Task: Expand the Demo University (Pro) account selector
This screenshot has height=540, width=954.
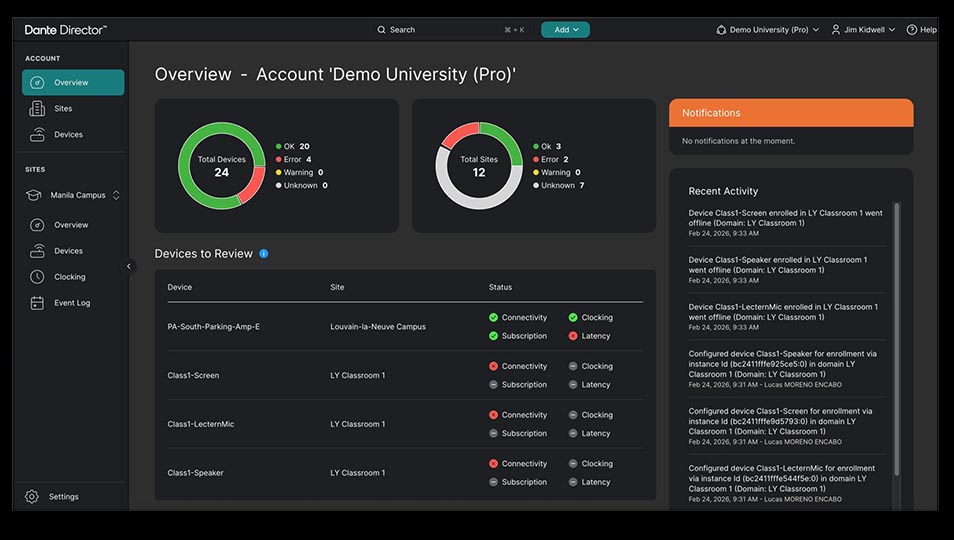Action: [x=768, y=30]
